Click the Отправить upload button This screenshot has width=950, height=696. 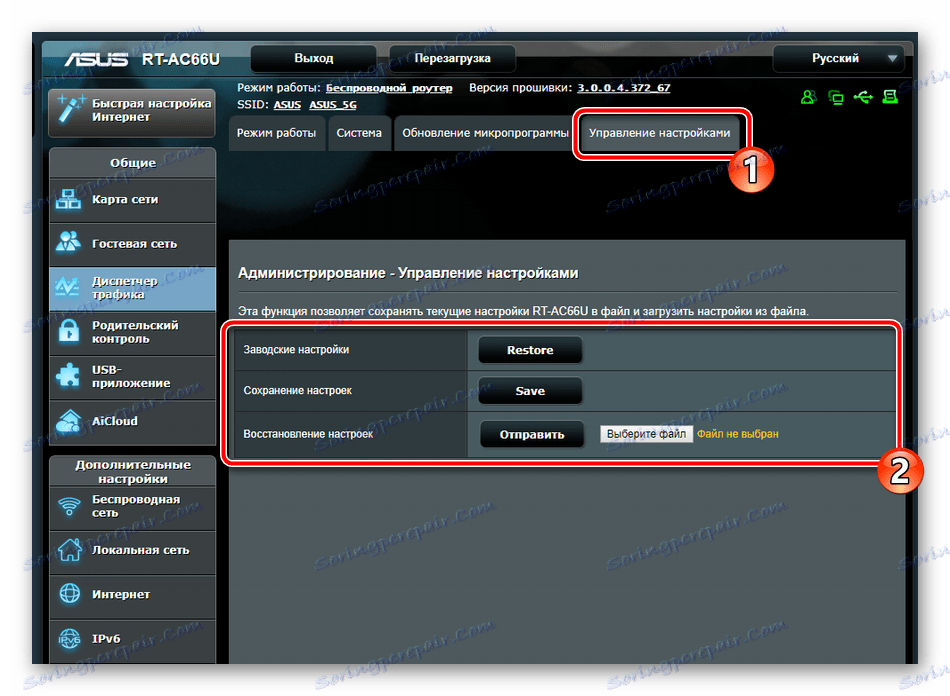pyautogui.click(x=532, y=435)
